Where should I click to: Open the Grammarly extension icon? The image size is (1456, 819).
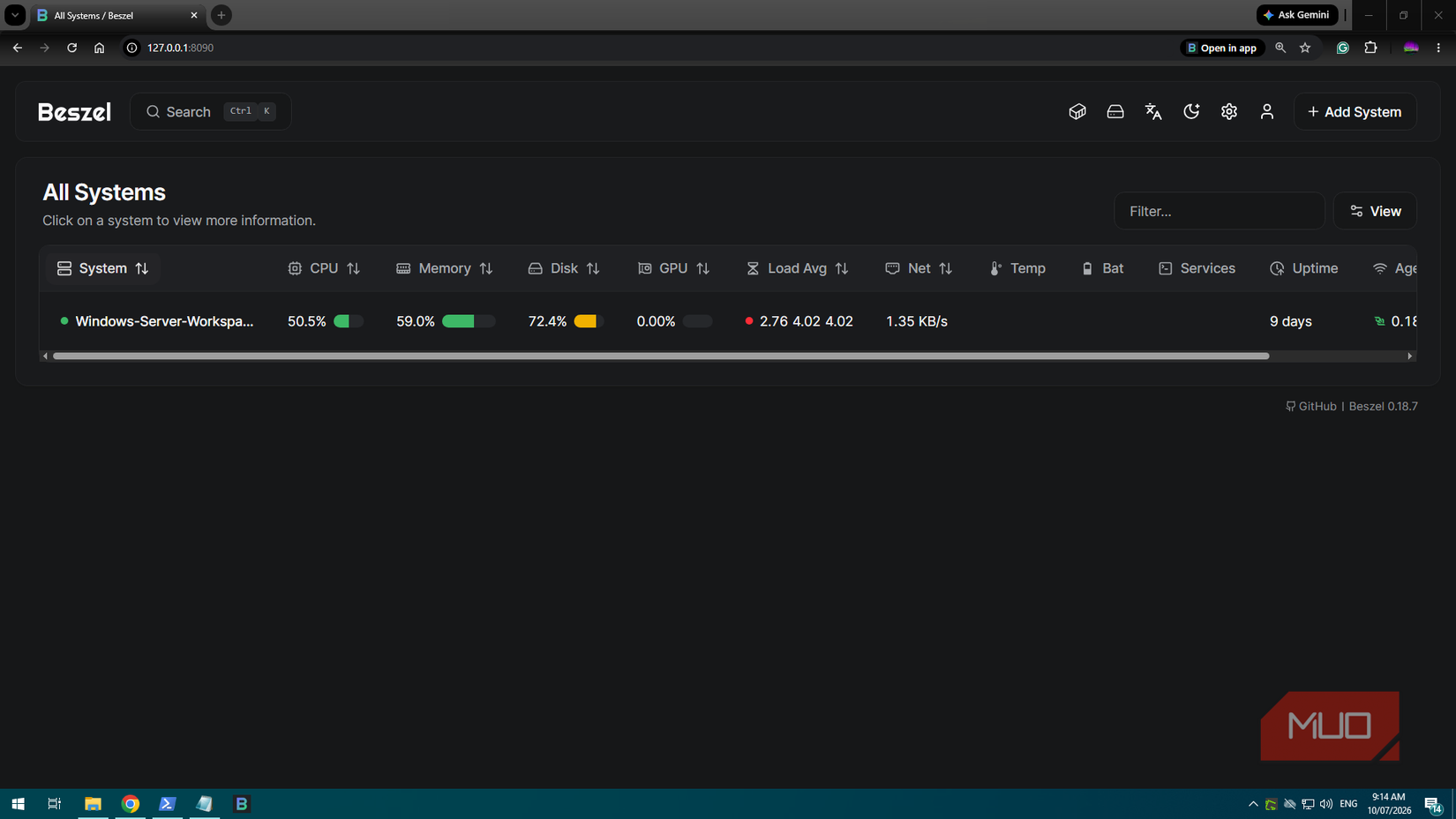[1342, 48]
